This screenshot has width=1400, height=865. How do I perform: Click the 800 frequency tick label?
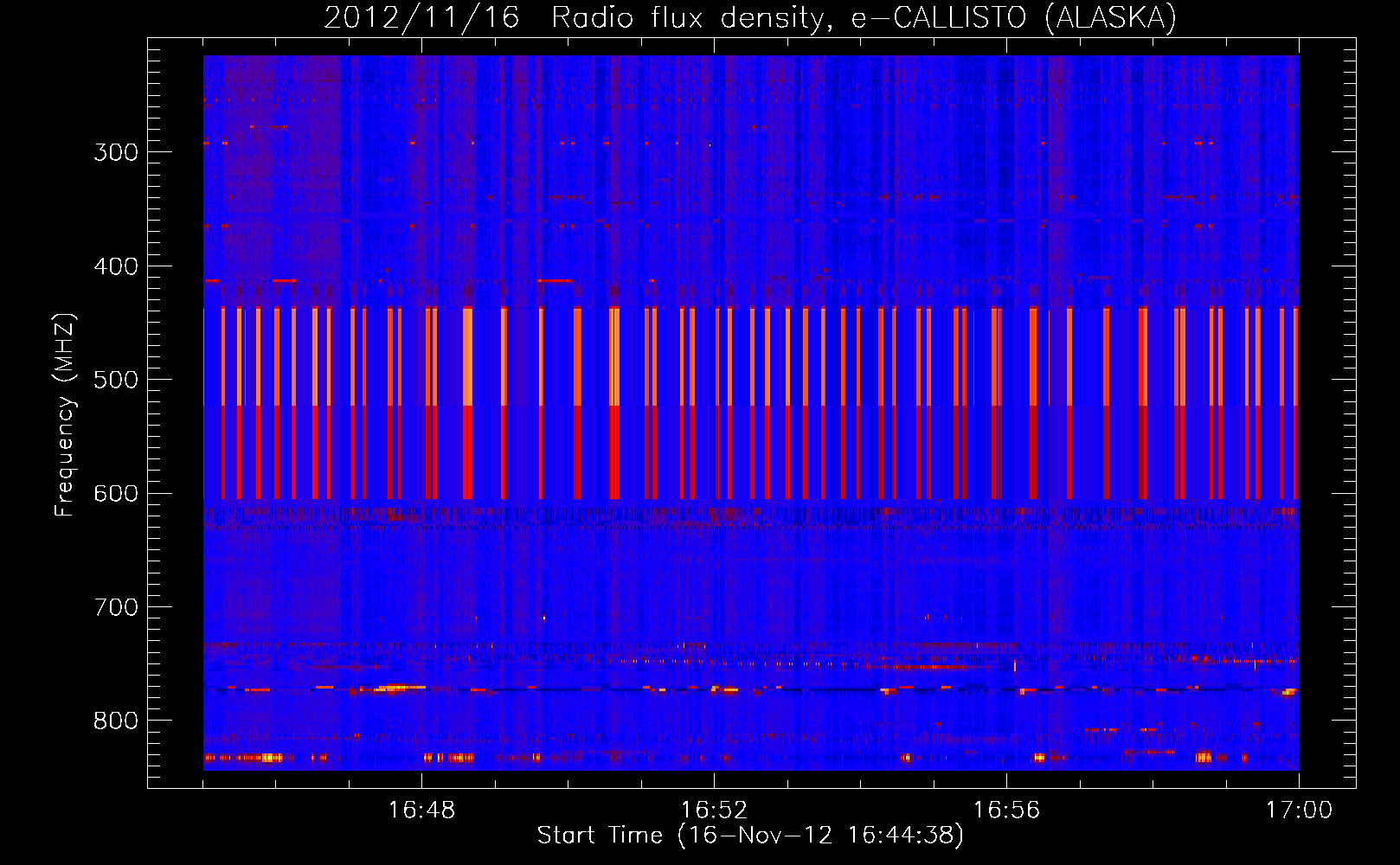point(116,721)
